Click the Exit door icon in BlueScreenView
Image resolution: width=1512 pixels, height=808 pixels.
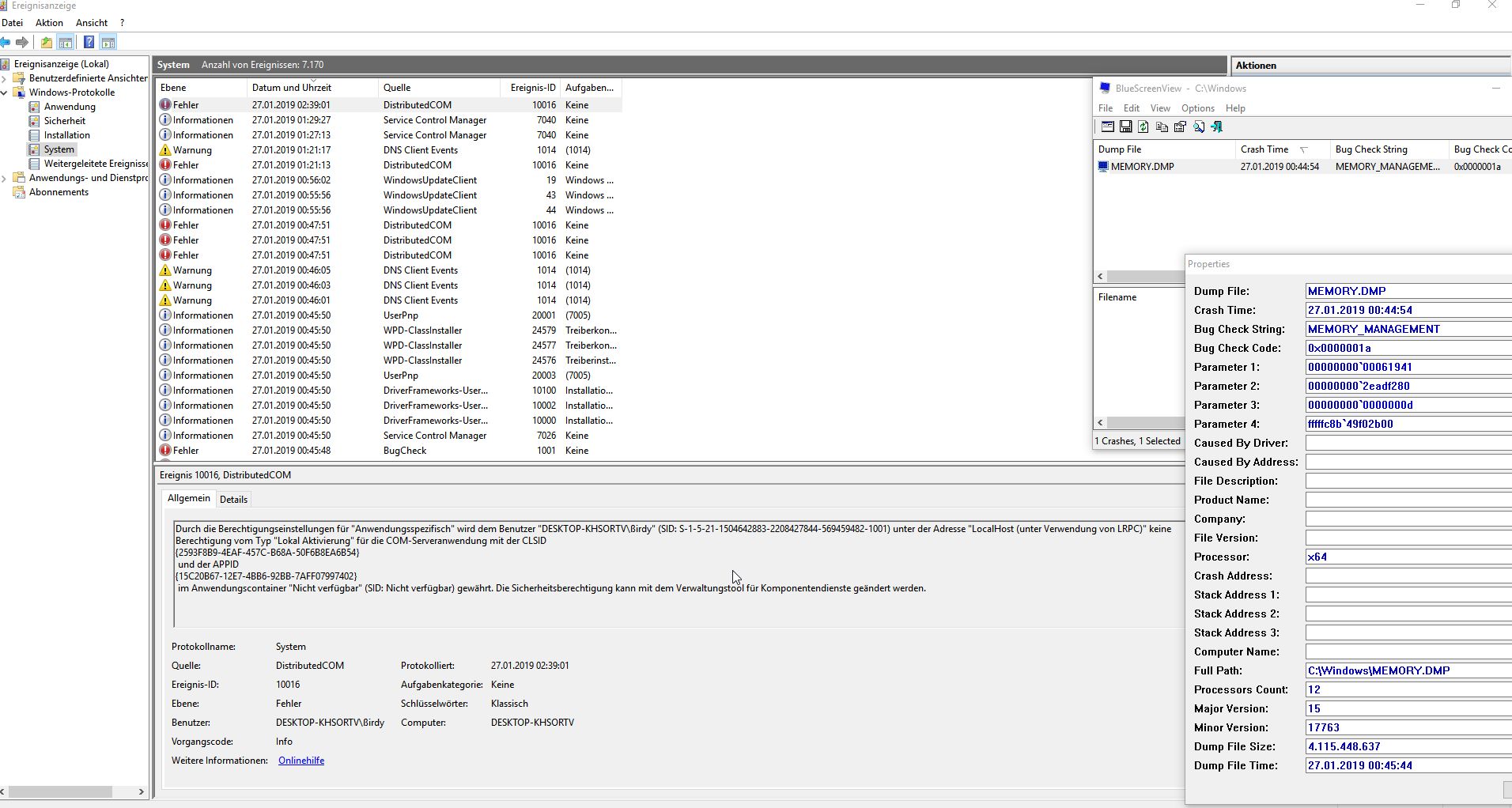pos(1216,126)
